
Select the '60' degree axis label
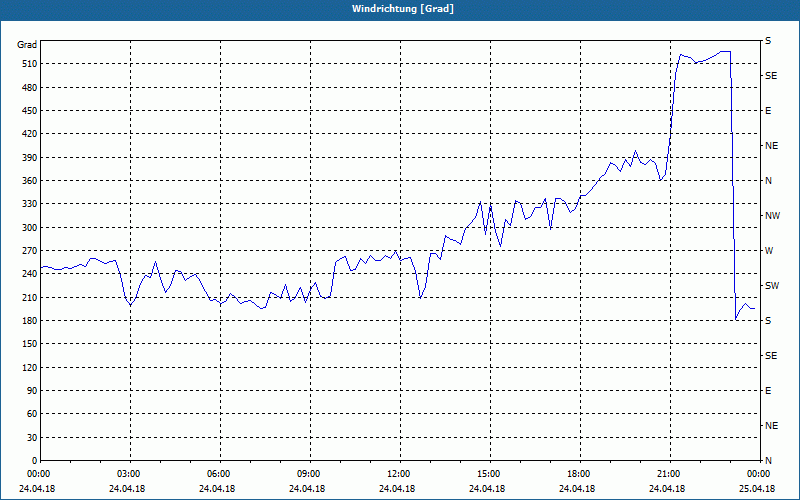coord(32,414)
